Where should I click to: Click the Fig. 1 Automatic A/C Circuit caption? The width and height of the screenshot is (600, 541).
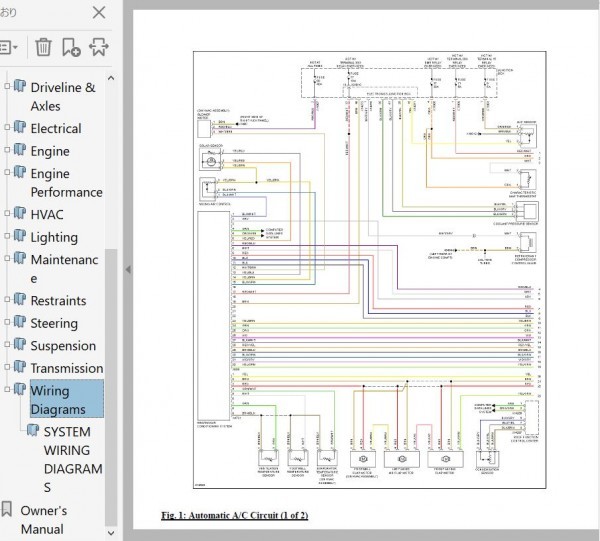pos(235,515)
